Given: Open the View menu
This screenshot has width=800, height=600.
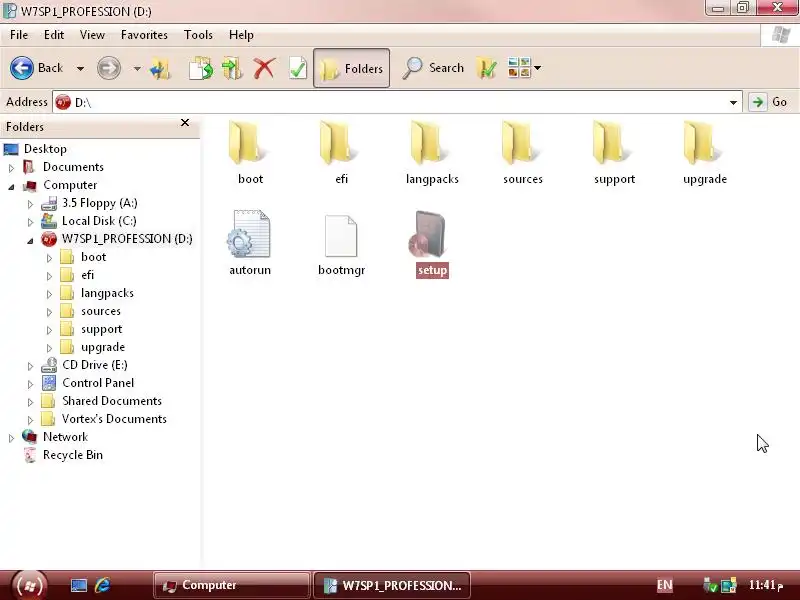Looking at the screenshot, I should coord(92,35).
